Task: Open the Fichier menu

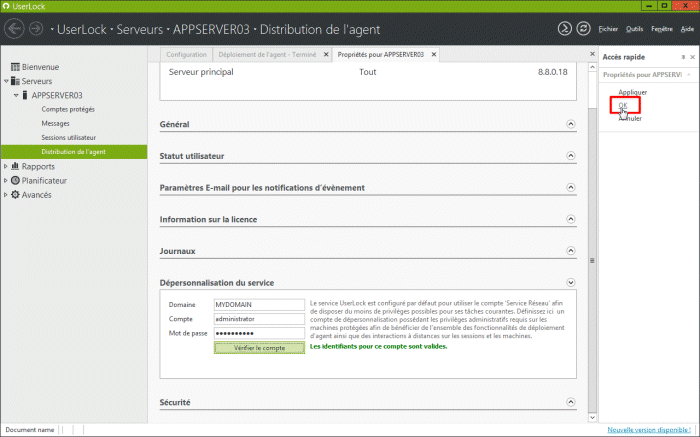Action: point(608,29)
